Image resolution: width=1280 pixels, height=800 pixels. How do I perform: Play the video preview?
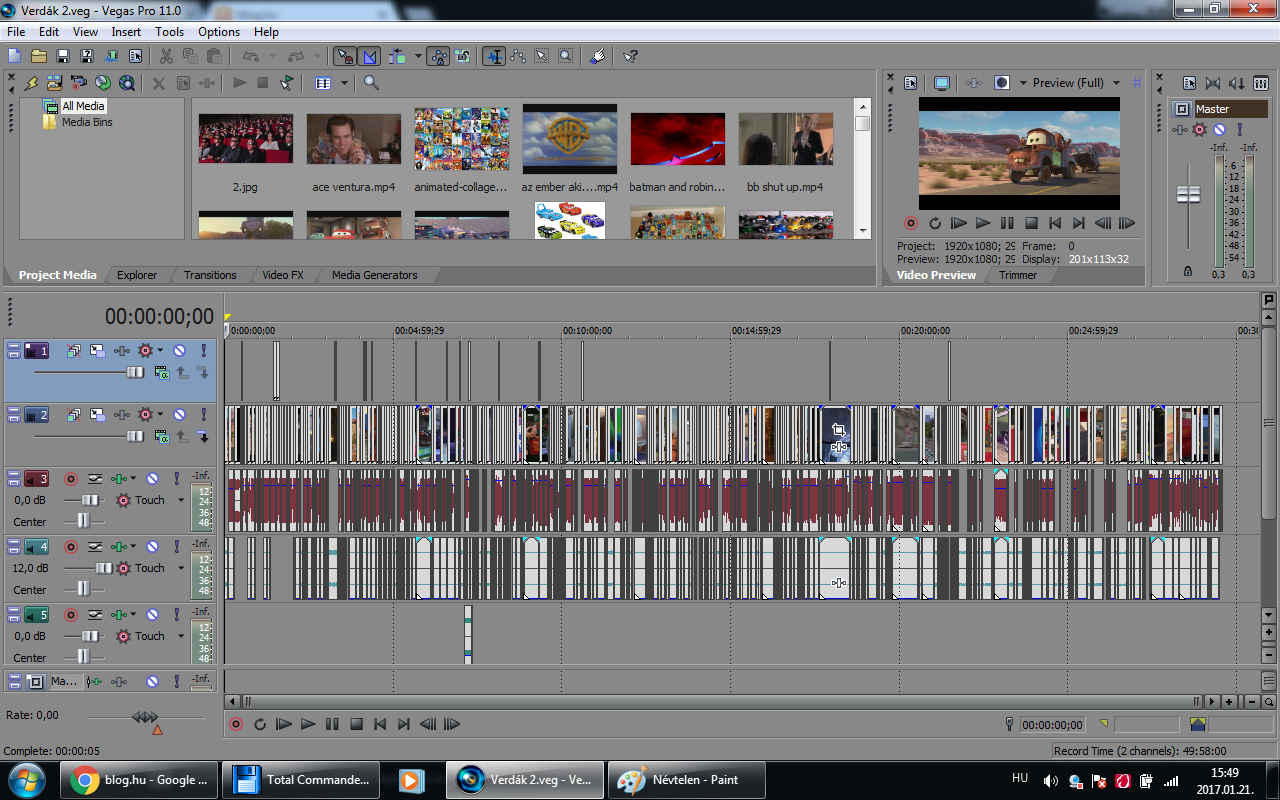(983, 223)
